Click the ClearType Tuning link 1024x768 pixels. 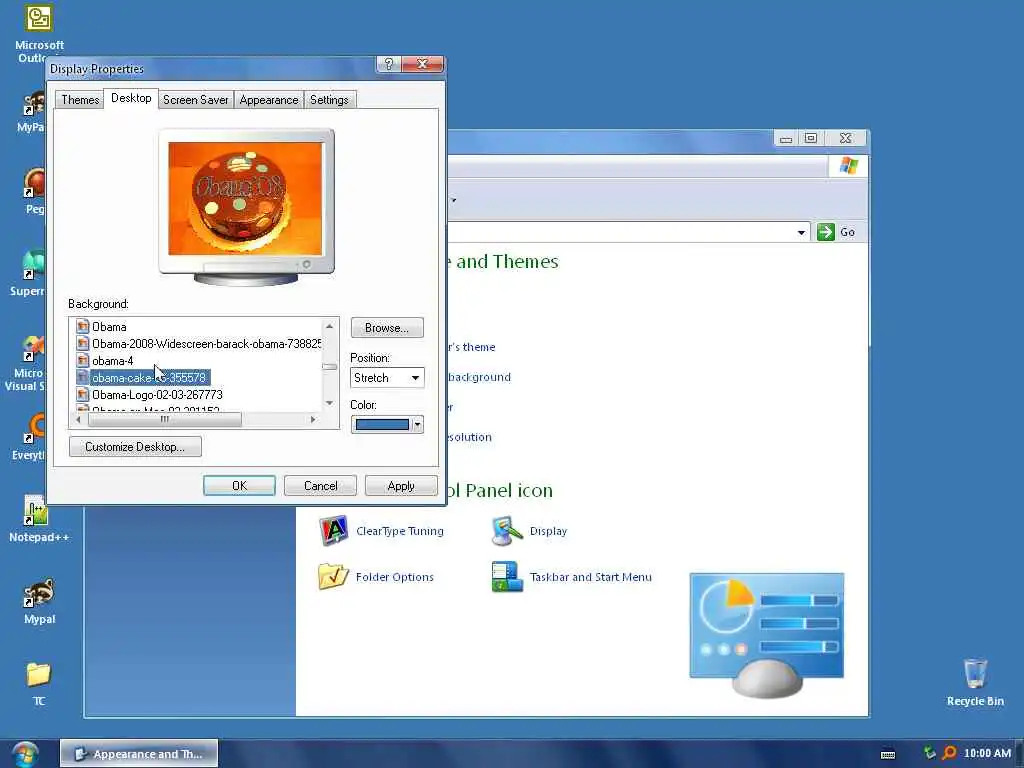tap(400, 531)
